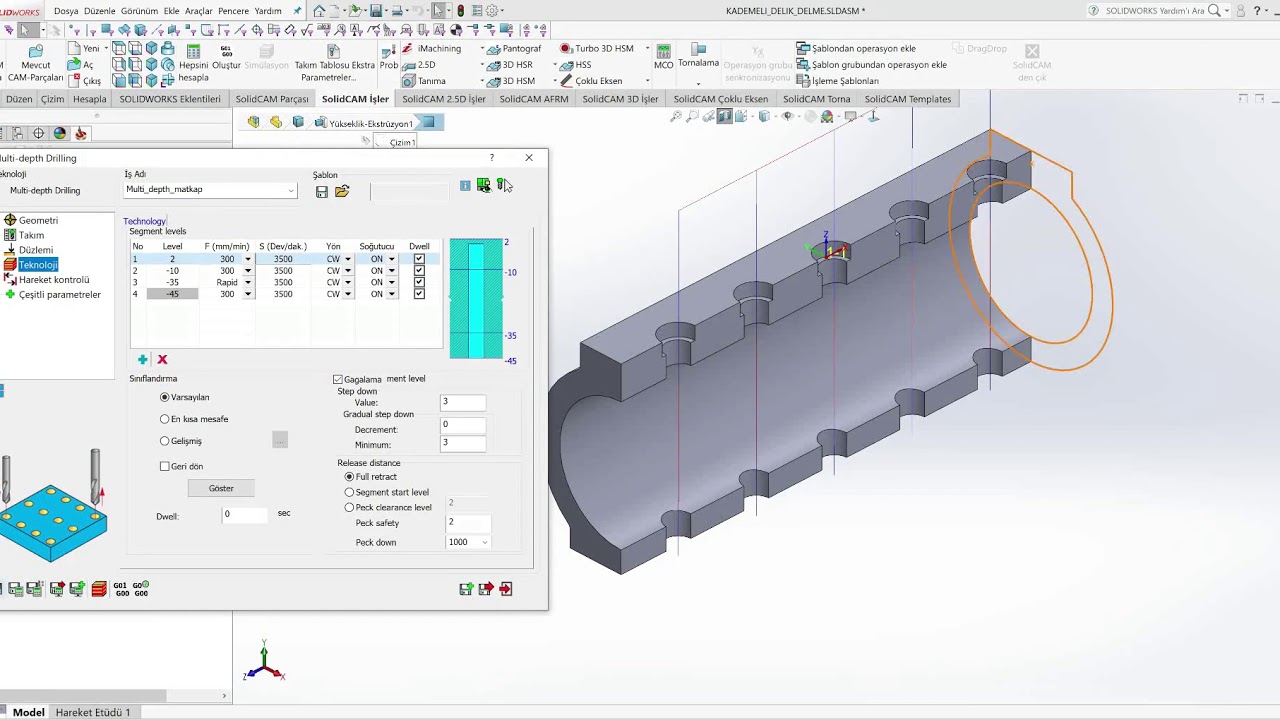Open the Görünüm menu

(139, 11)
